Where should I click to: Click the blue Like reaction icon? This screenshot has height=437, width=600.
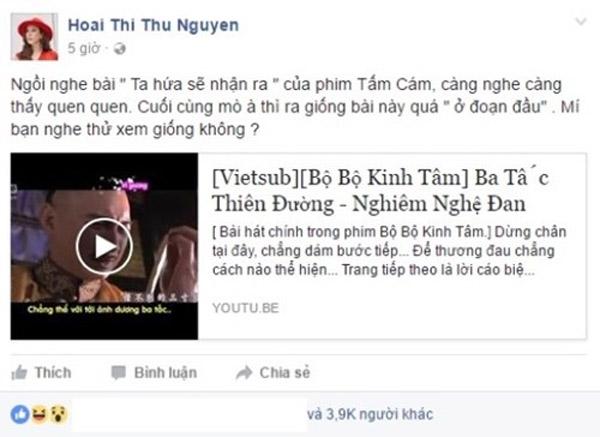pos(20,414)
